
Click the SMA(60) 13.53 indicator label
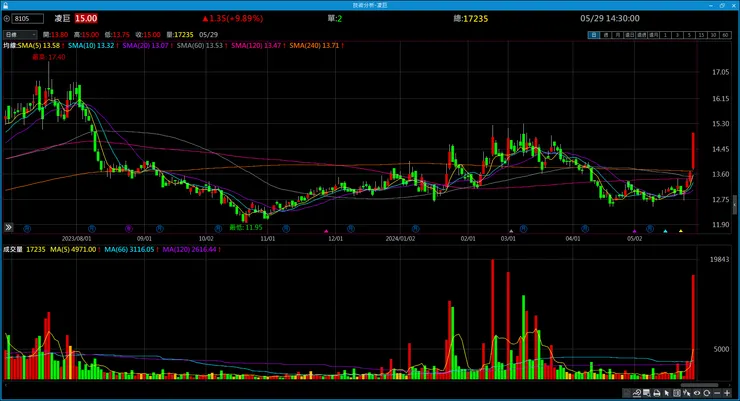(202, 46)
